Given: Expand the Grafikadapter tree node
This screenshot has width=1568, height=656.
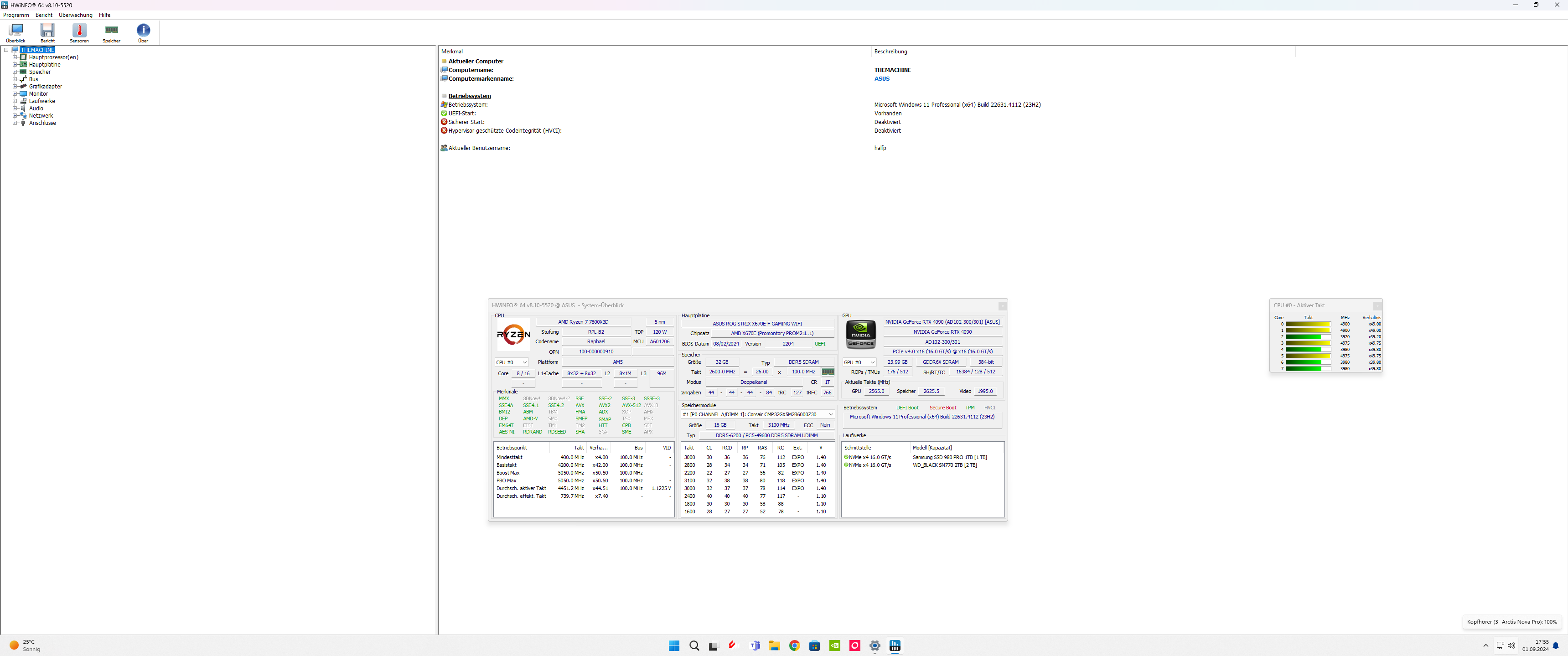Looking at the screenshot, I should click(15, 87).
